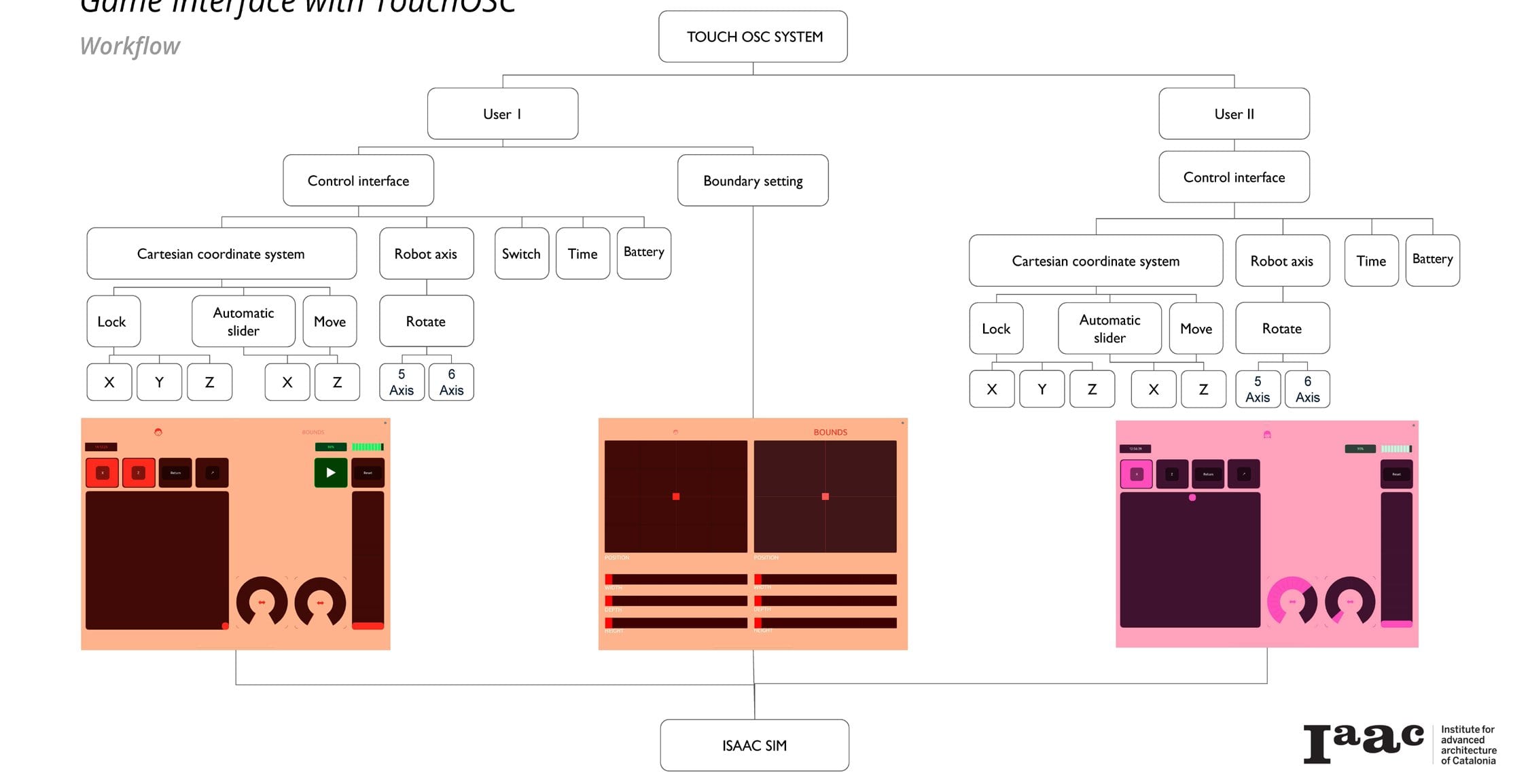Click the avatar icon atop the pink panel
This screenshot has width=1528, height=784.
[x=1267, y=434]
